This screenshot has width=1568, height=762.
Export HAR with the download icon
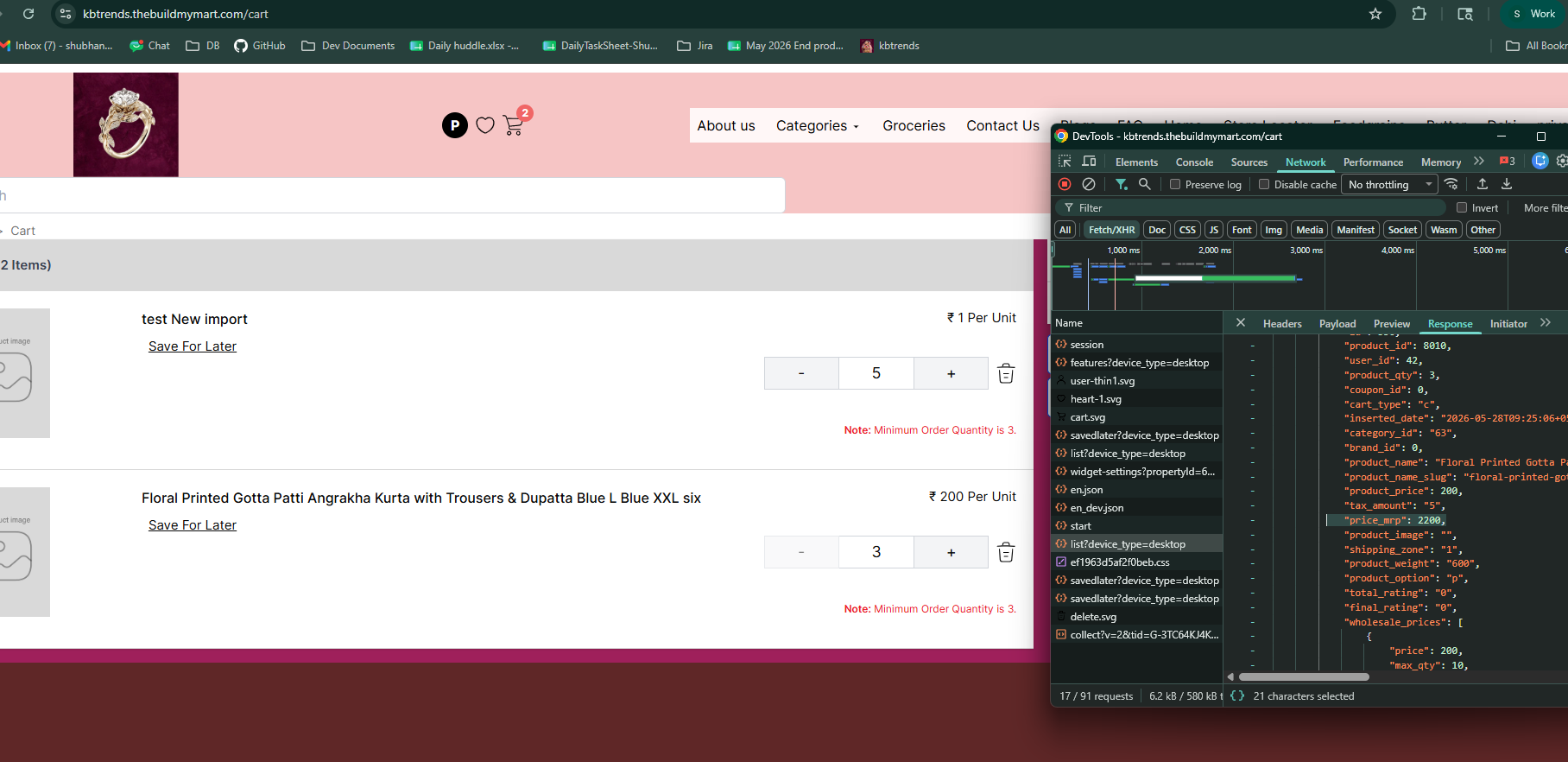[1507, 184]
